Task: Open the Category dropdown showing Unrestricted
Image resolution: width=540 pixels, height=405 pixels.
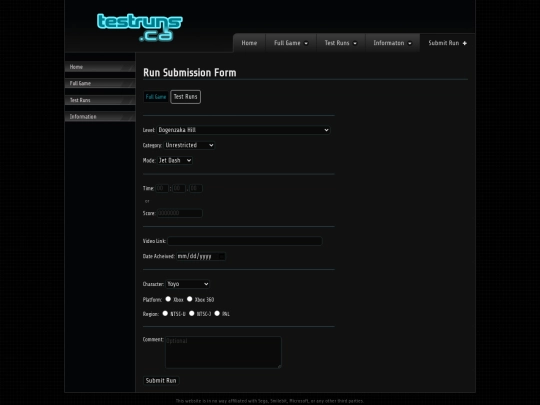Action: click(189, 145)
